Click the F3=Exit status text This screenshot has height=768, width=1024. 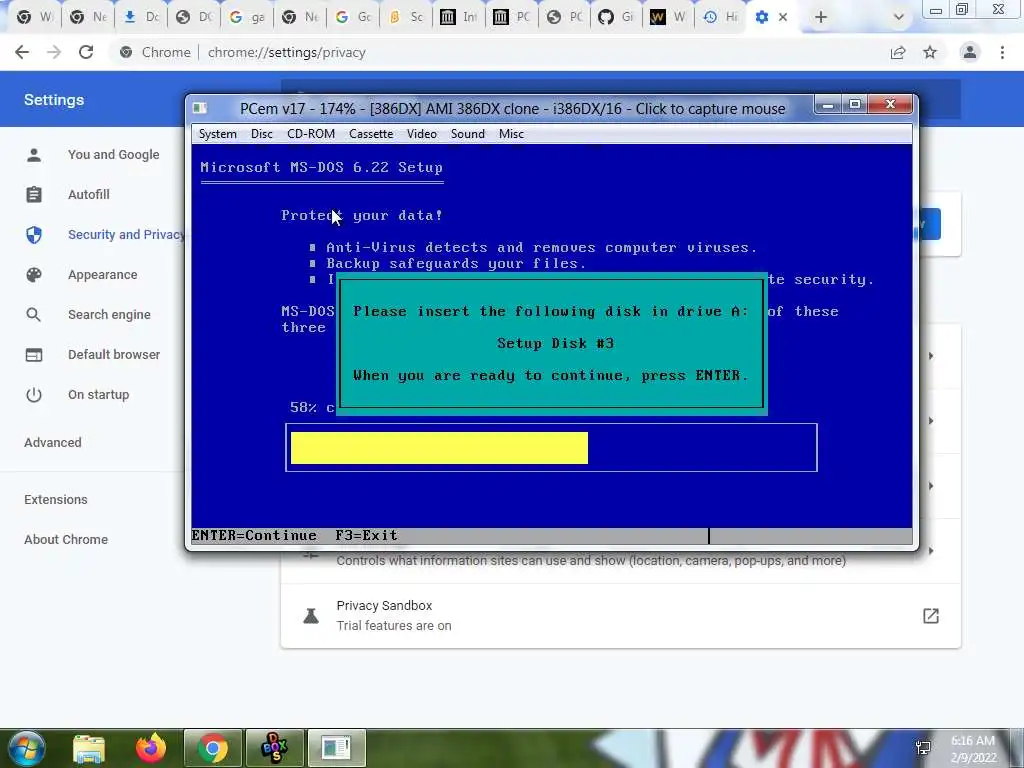[x=366, y=536]
